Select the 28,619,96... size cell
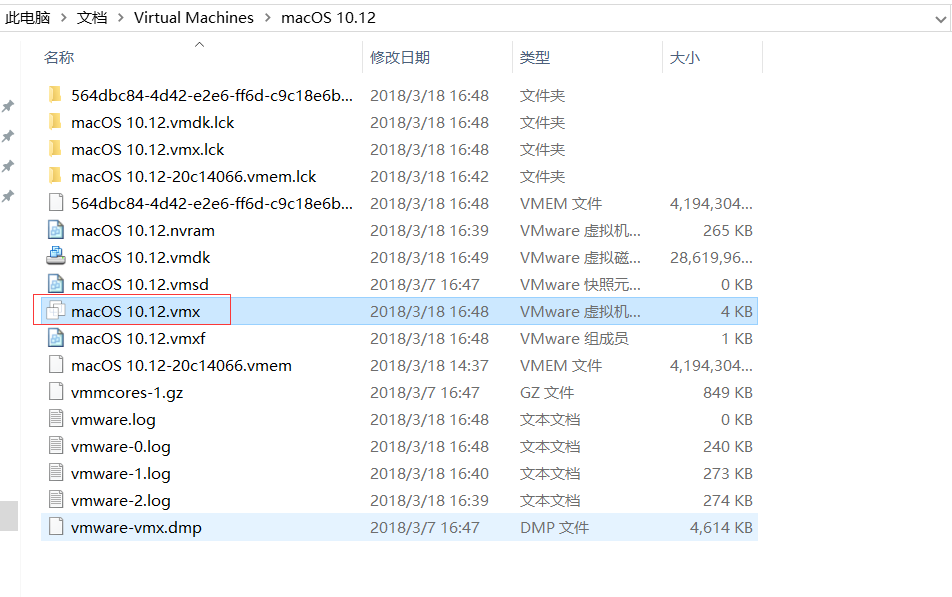The image size is (952, 597). pos(711,258)
